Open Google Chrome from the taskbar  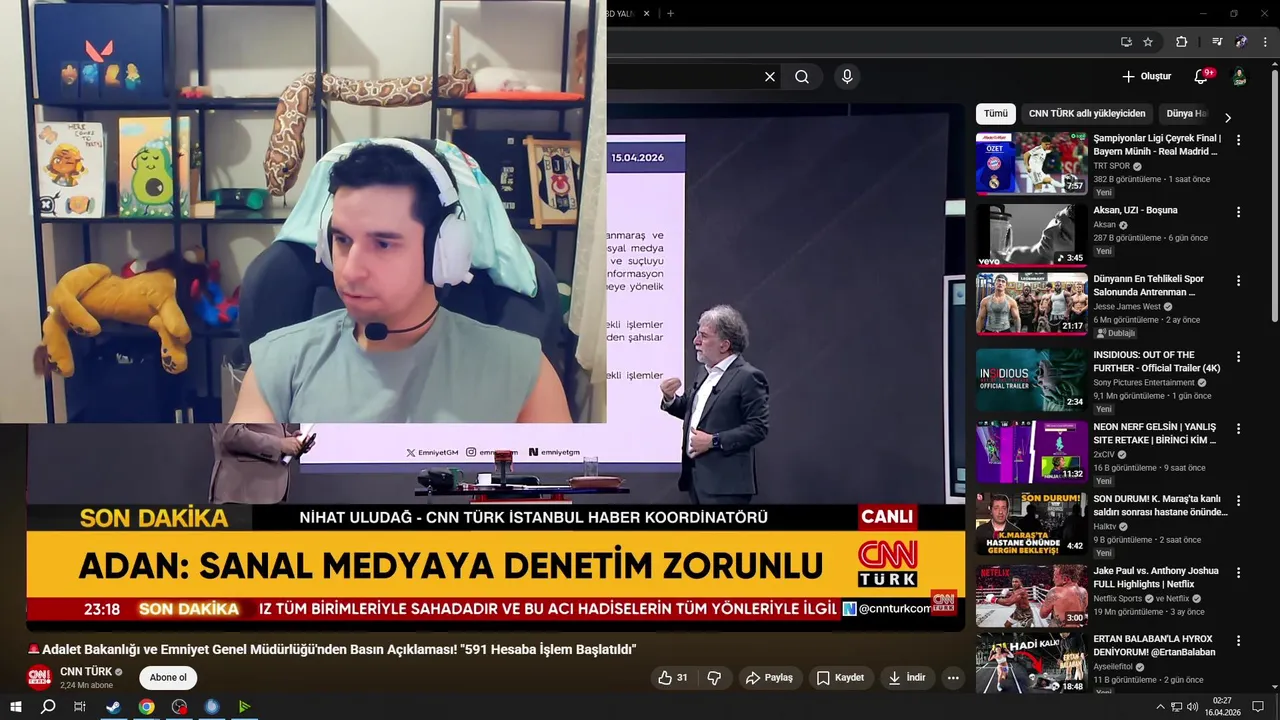[146, 707]
